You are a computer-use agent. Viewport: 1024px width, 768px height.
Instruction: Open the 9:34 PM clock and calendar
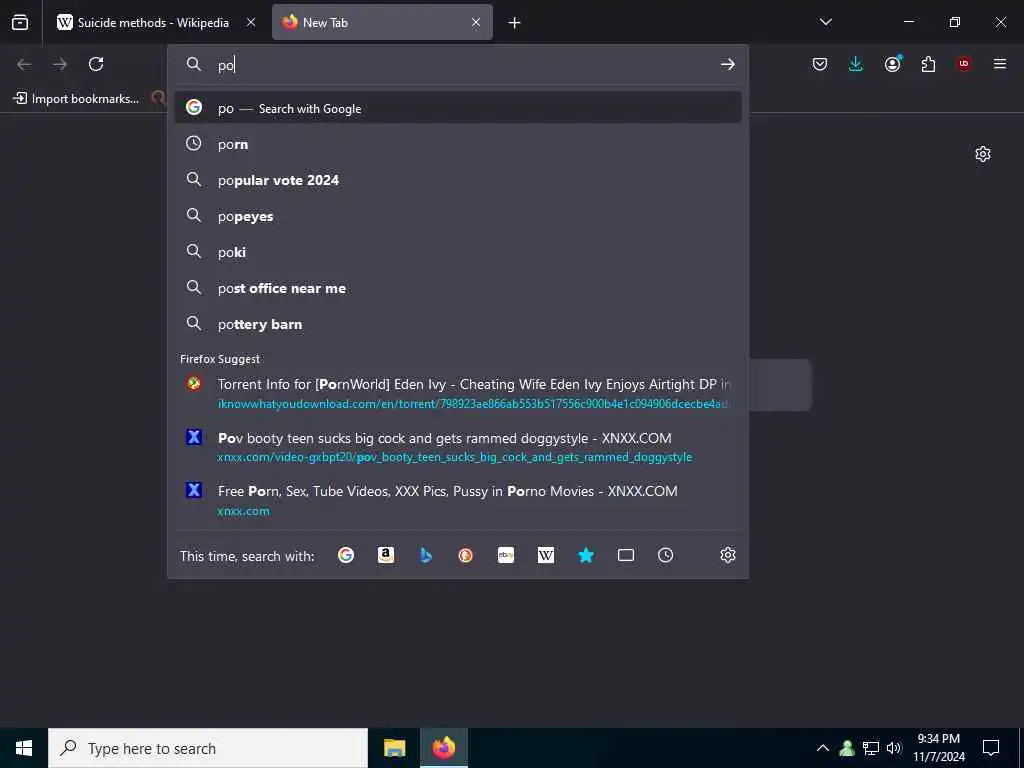click(x=938, y=748)
